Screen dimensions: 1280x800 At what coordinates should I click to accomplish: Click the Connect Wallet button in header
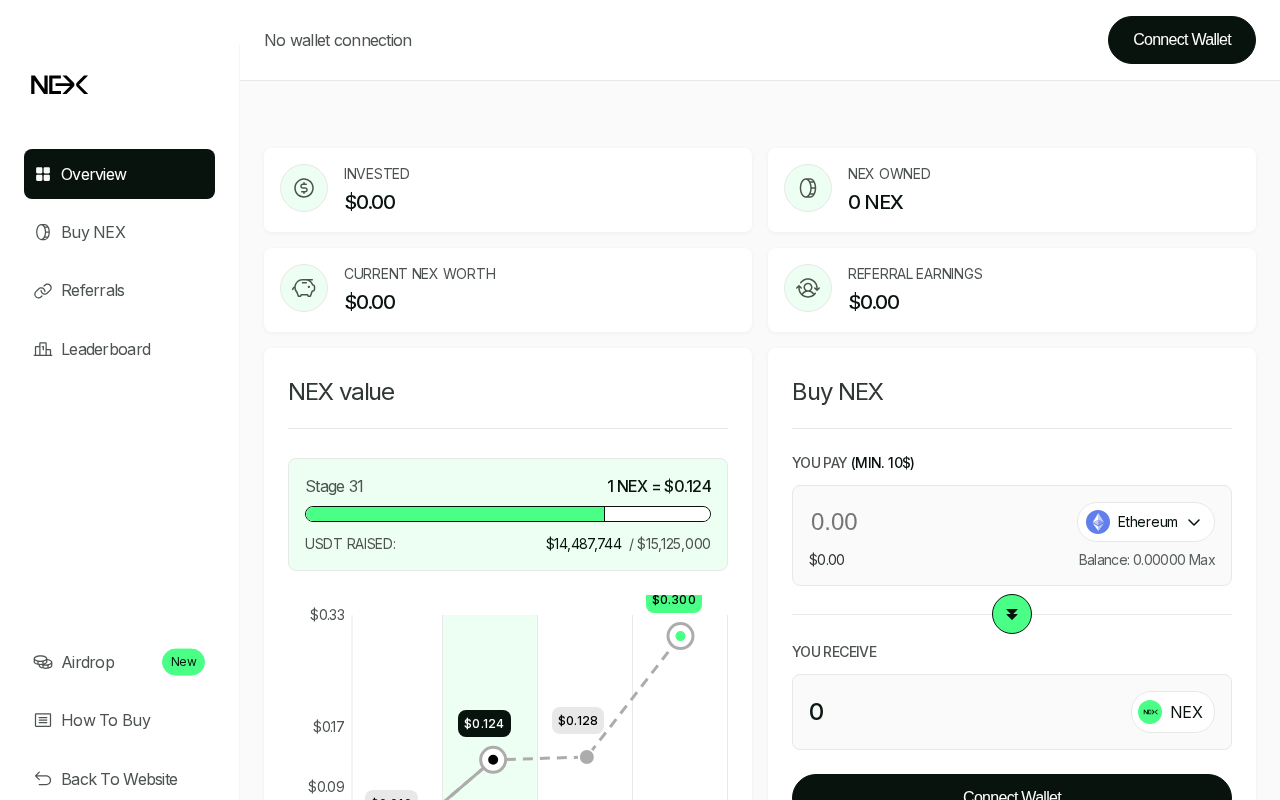(1182, 40)
